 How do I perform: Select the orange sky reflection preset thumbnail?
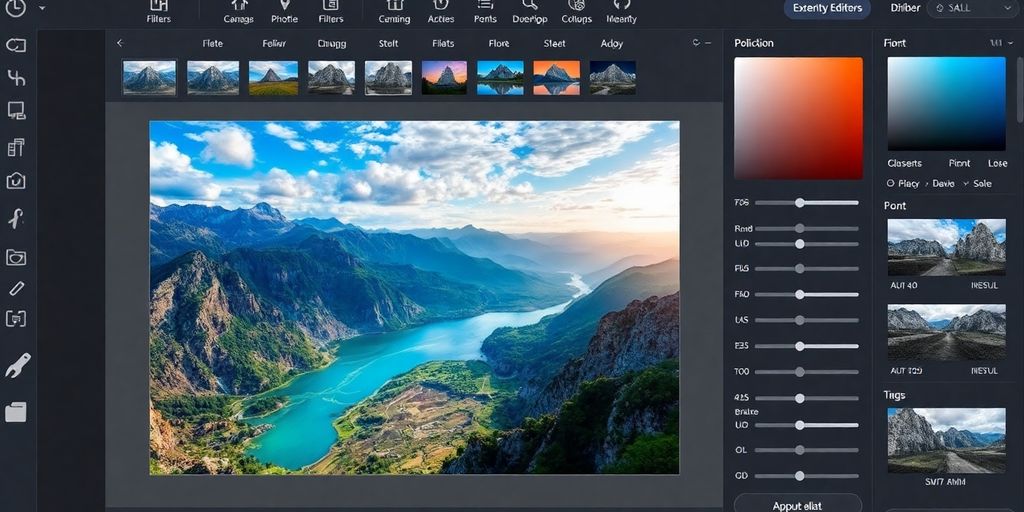click(556, 78)
